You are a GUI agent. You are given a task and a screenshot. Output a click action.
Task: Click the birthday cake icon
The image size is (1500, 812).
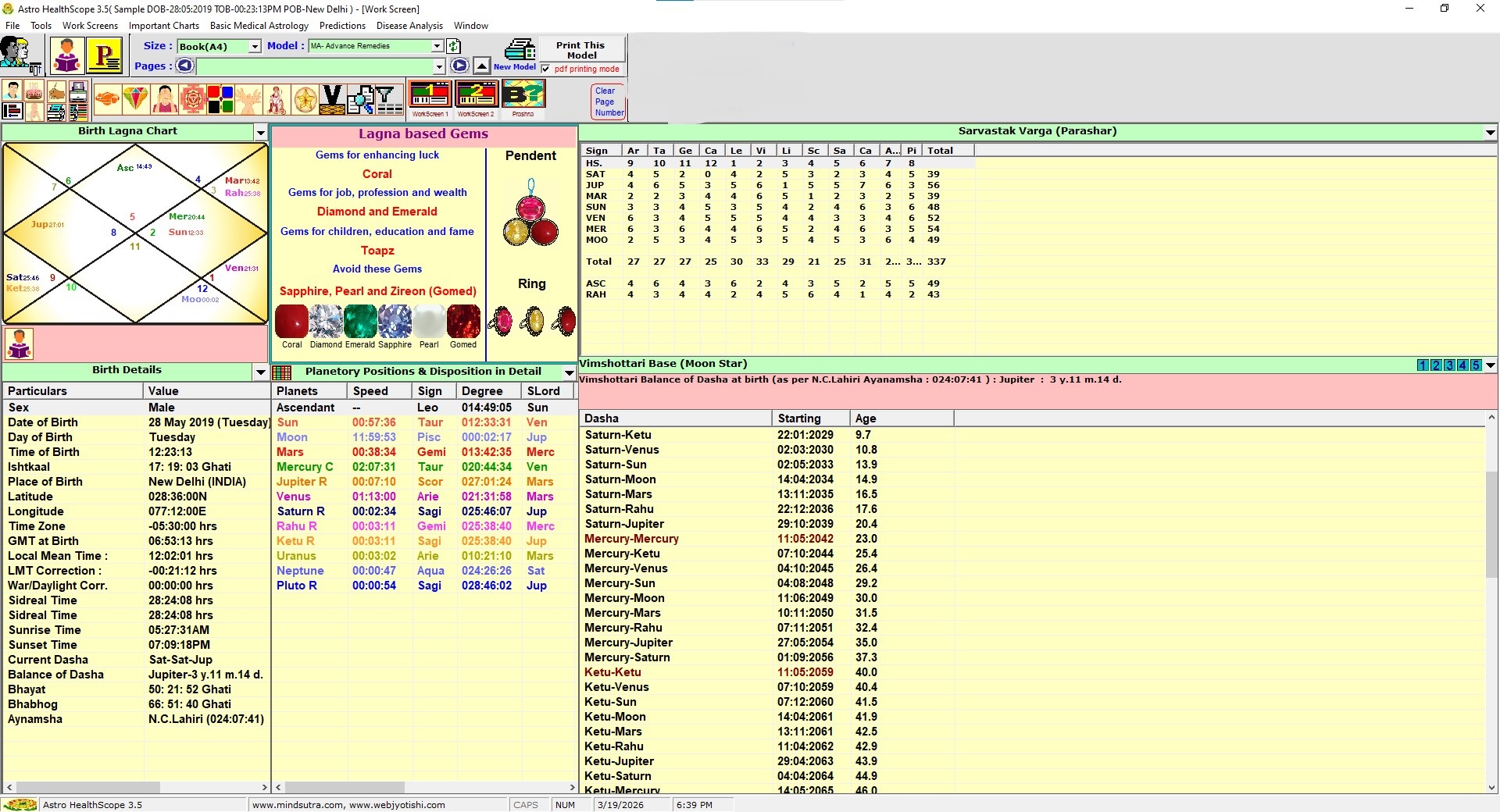pyautogui.click(x=34, y=91)
